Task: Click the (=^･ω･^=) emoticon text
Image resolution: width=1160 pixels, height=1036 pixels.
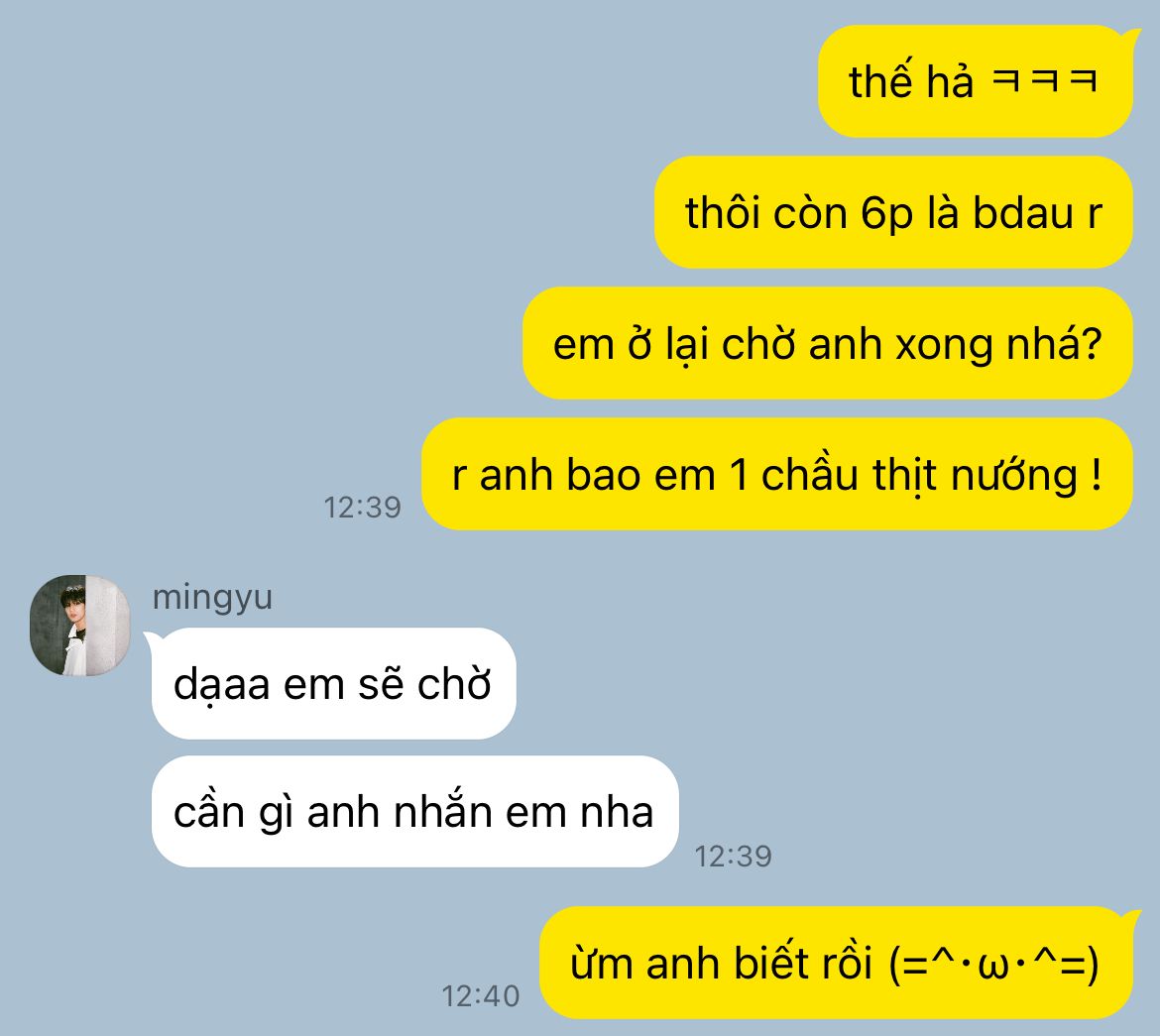Action: click(993, 965)
